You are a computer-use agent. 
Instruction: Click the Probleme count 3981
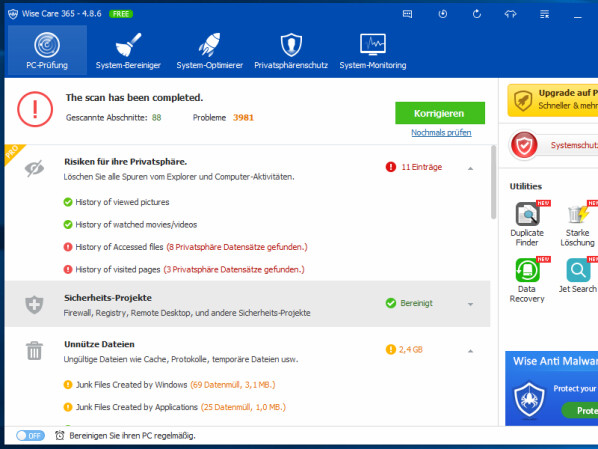(243, 117)
